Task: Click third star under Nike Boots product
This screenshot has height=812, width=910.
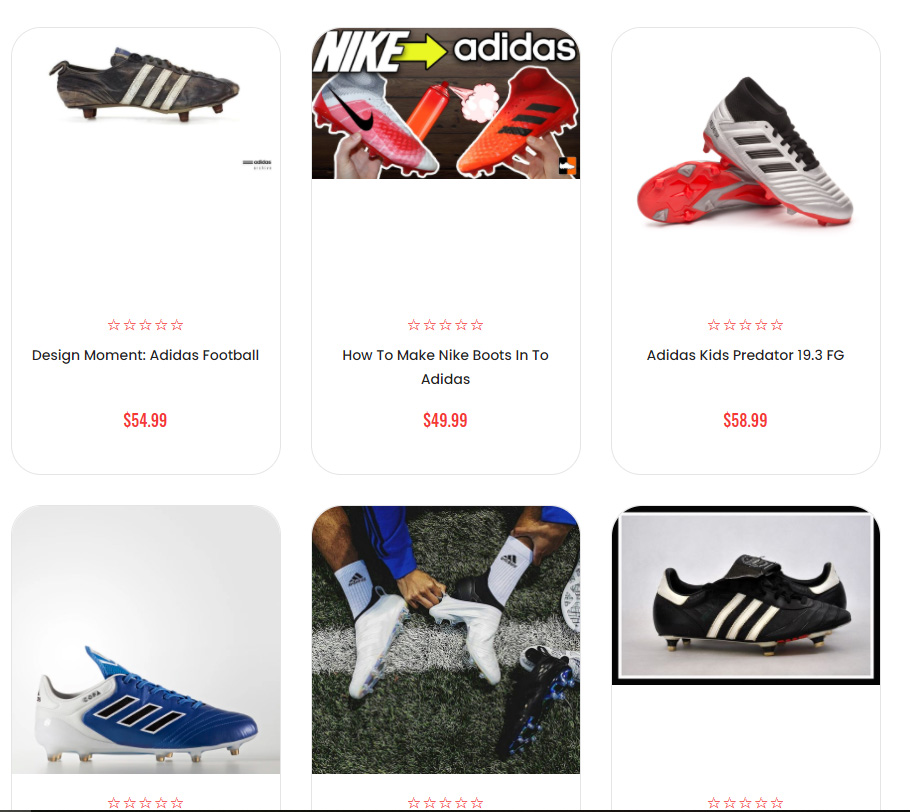Action: point(445,325)
